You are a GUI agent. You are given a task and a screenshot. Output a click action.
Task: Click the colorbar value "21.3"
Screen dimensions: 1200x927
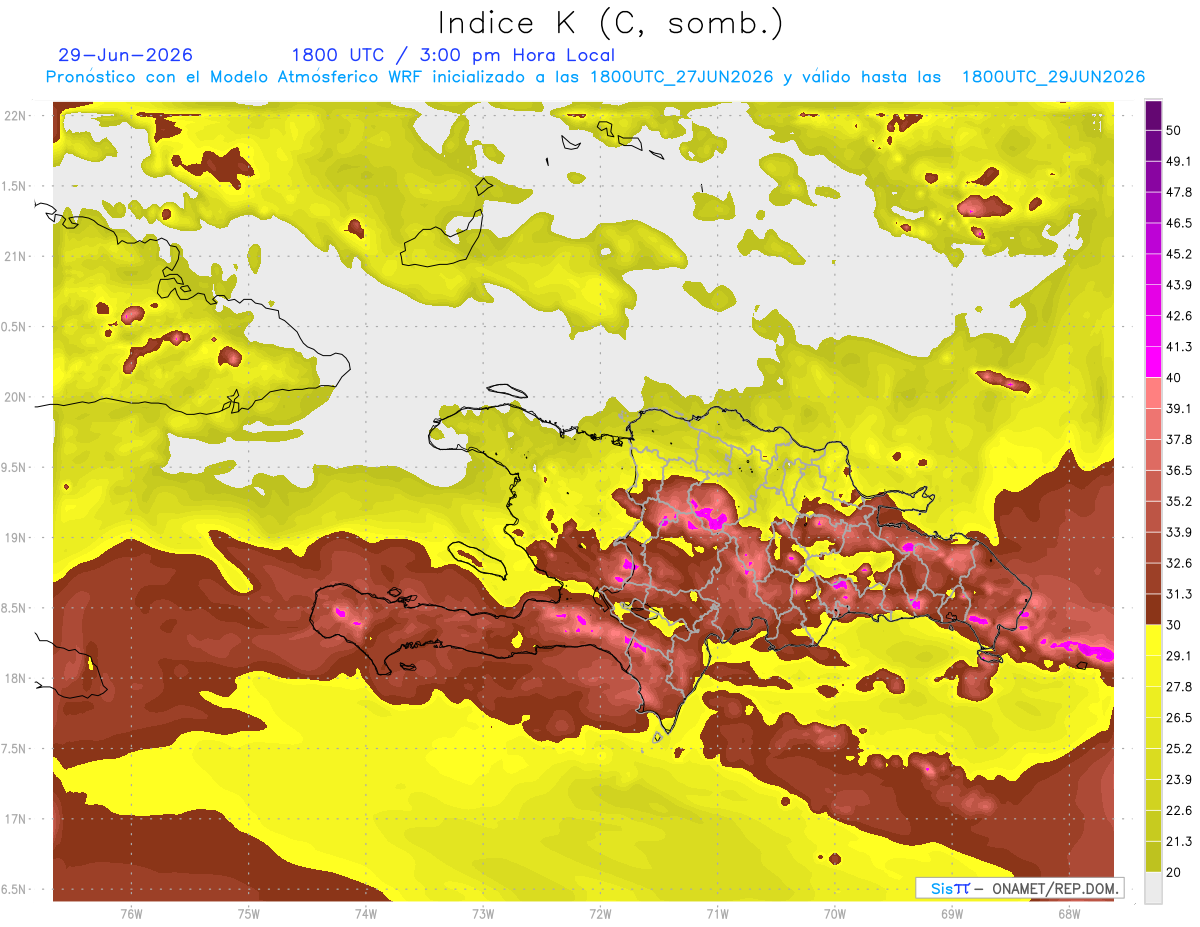1178,841
